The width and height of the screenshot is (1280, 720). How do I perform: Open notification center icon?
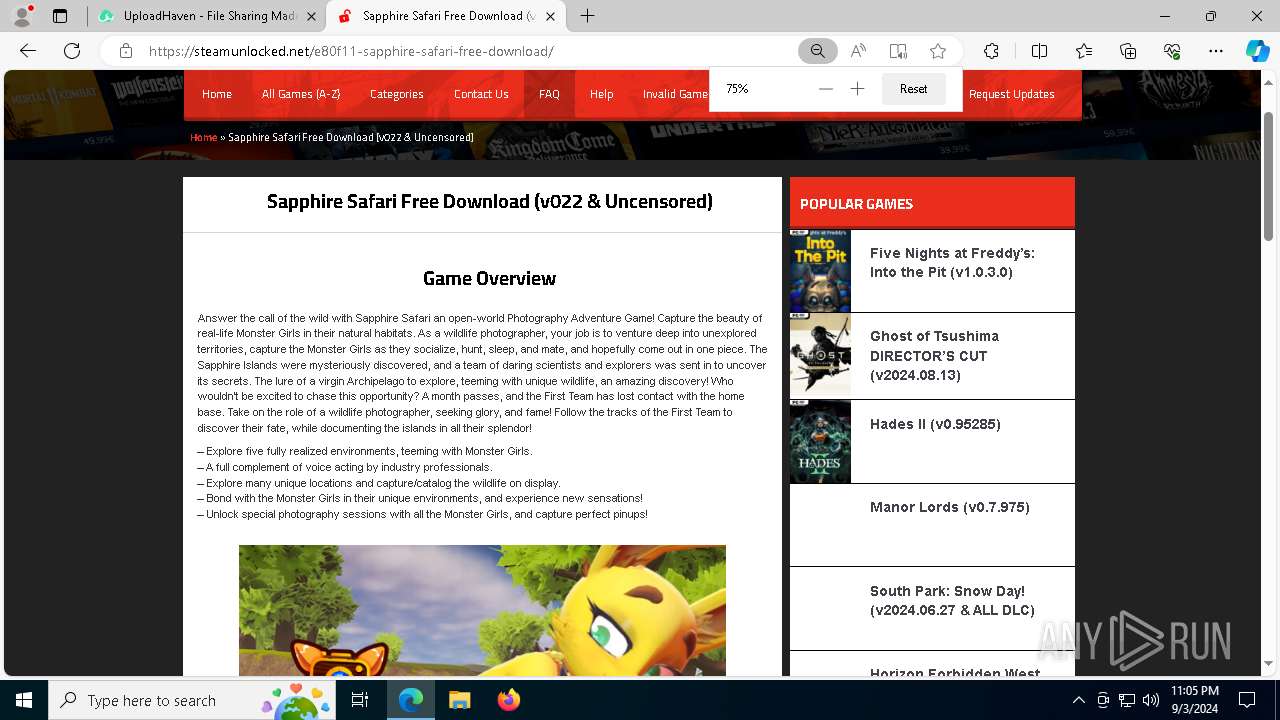(x=1247, y=700)
